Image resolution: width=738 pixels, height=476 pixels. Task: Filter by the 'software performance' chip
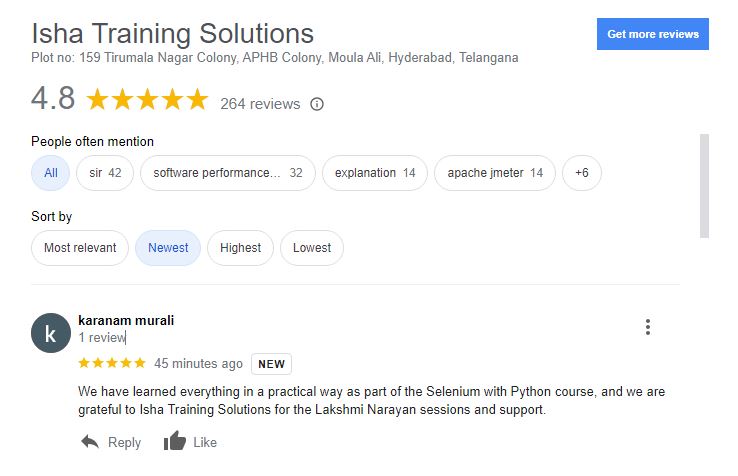[x=228, y=173]
